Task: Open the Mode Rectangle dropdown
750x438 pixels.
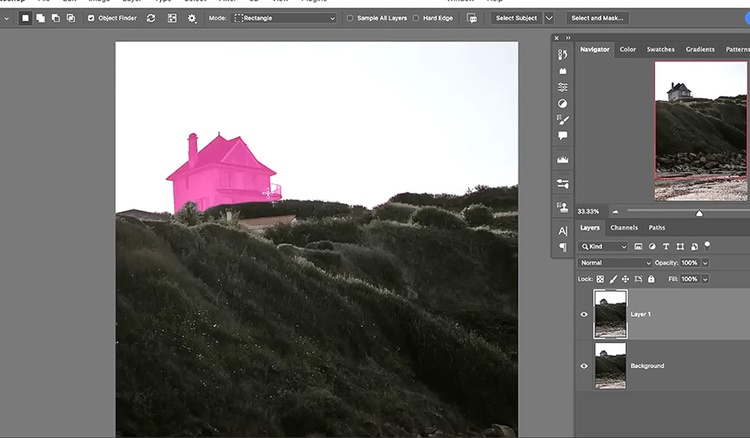Action: [285, 18]
